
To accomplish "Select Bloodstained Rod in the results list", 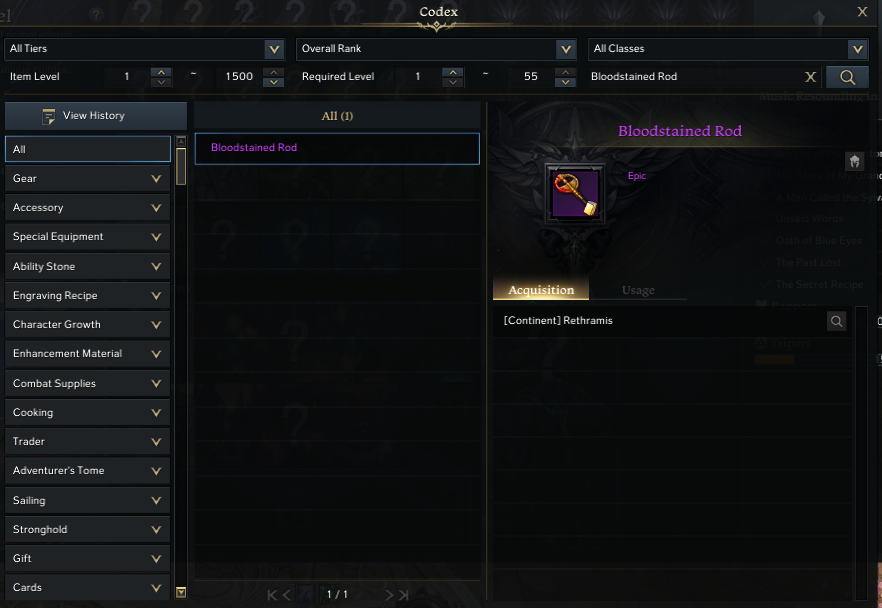I will pos(337,148).
